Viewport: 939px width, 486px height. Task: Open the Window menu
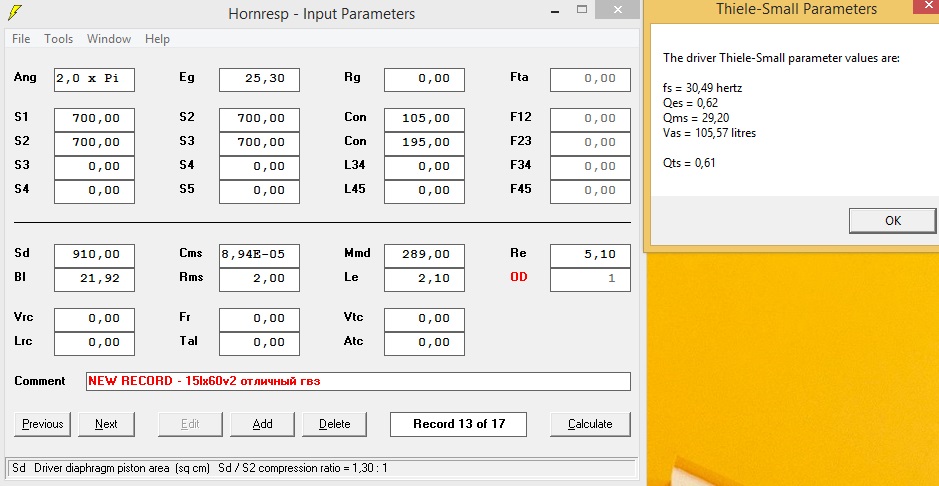[x=109, y=39]
